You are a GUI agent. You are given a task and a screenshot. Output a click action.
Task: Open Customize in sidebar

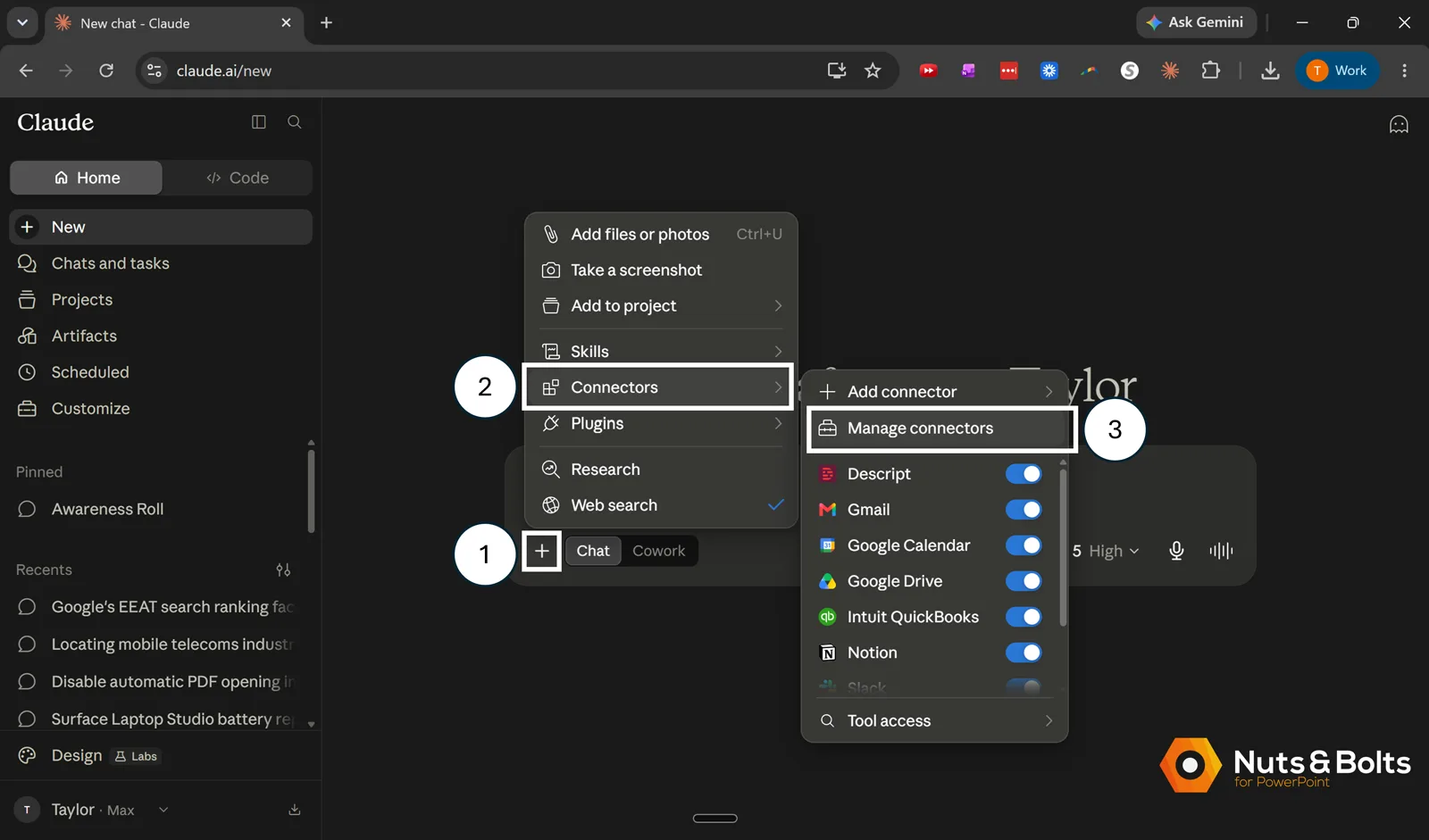(x=161, y=409)
